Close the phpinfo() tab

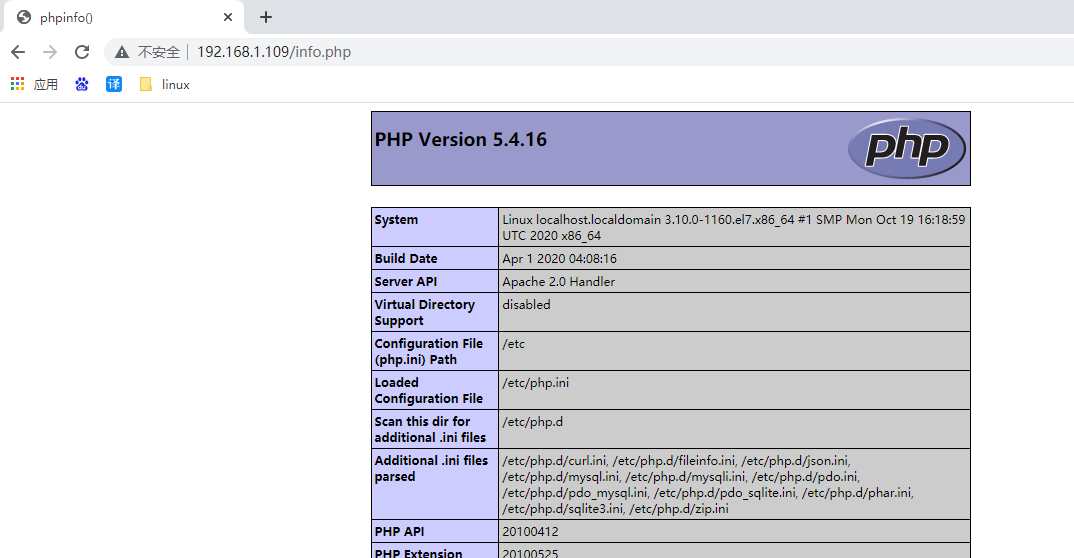(x=228, y=17)
